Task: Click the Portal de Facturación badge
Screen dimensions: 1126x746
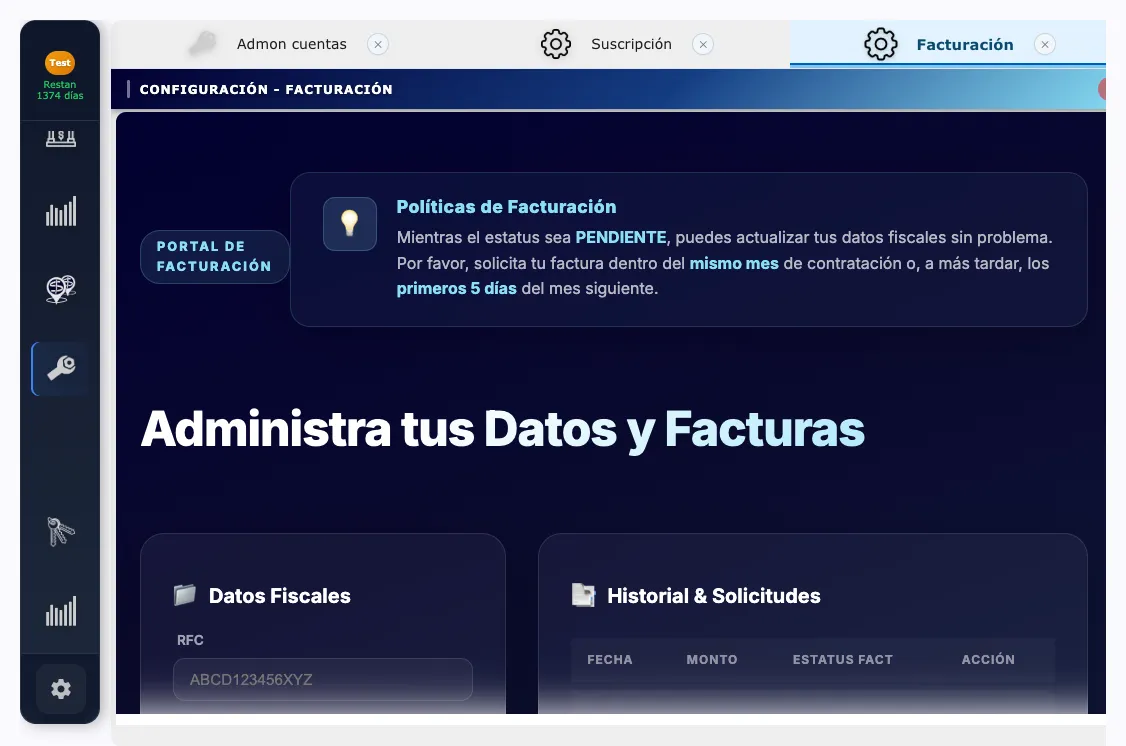Action: [215, 256]
